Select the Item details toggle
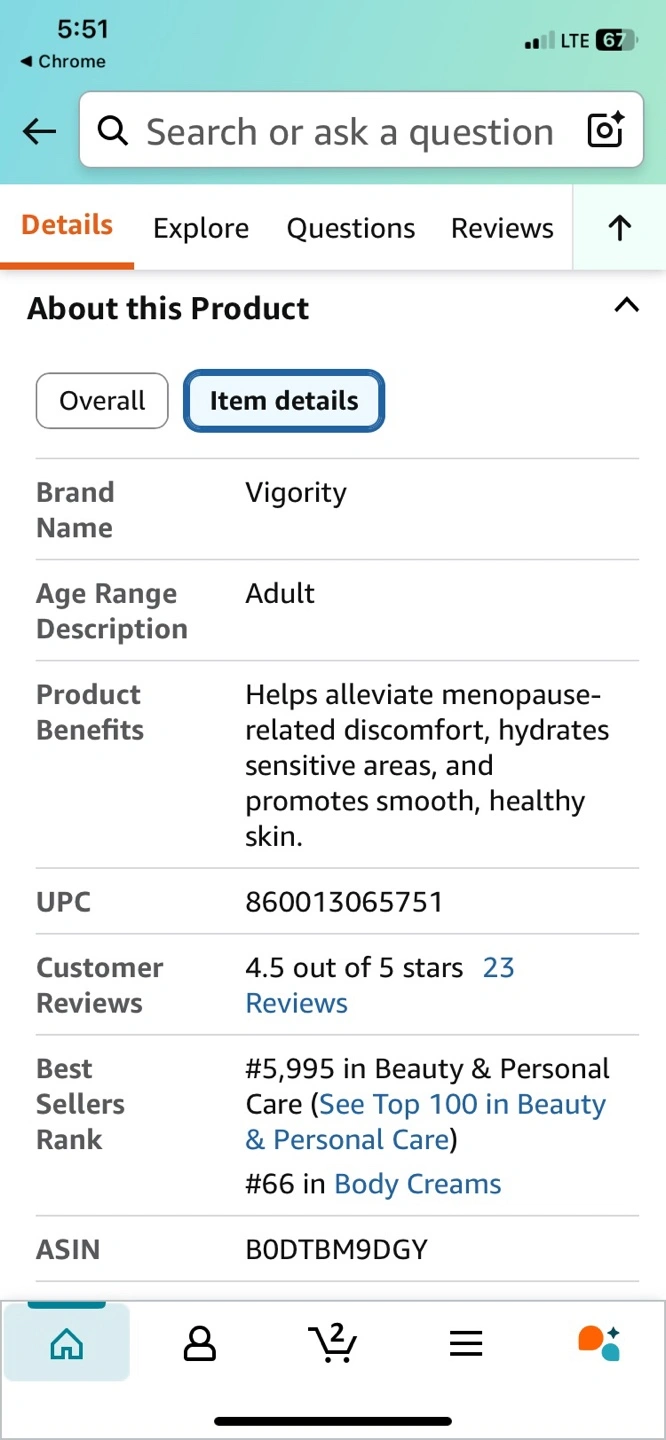This screenshot has width=666, height=1440. tap(284, 401)
